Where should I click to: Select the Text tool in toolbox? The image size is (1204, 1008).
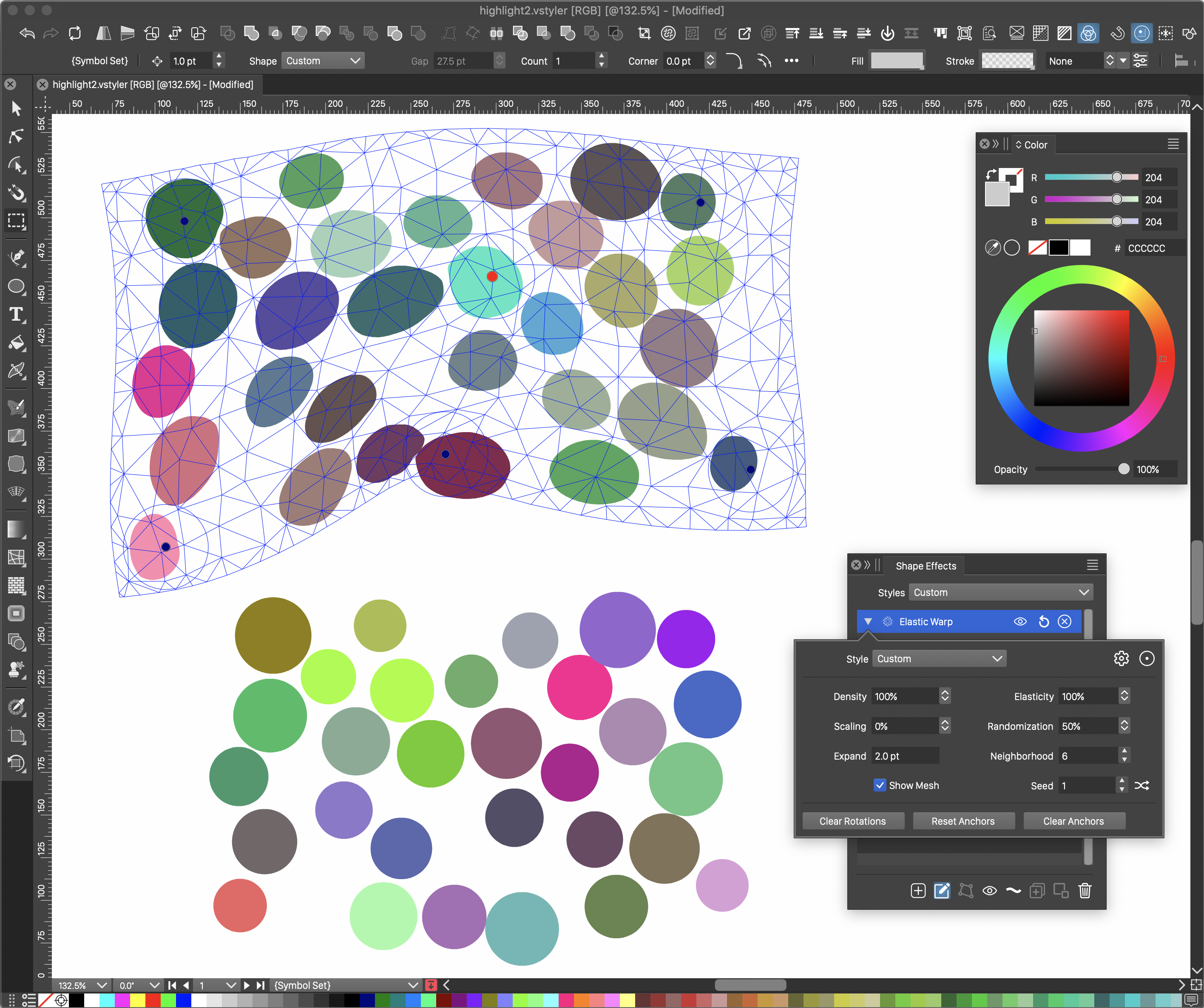pos(16,314)
